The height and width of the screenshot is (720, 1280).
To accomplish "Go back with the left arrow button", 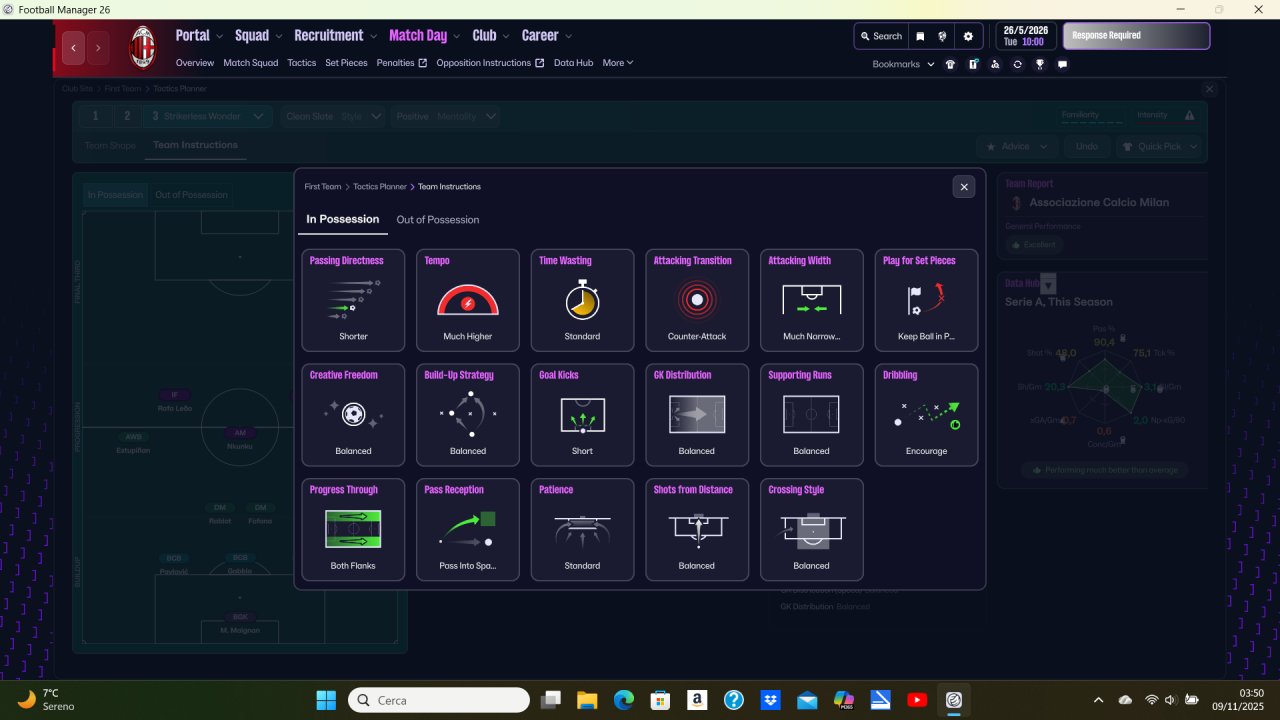I will 73,47.
